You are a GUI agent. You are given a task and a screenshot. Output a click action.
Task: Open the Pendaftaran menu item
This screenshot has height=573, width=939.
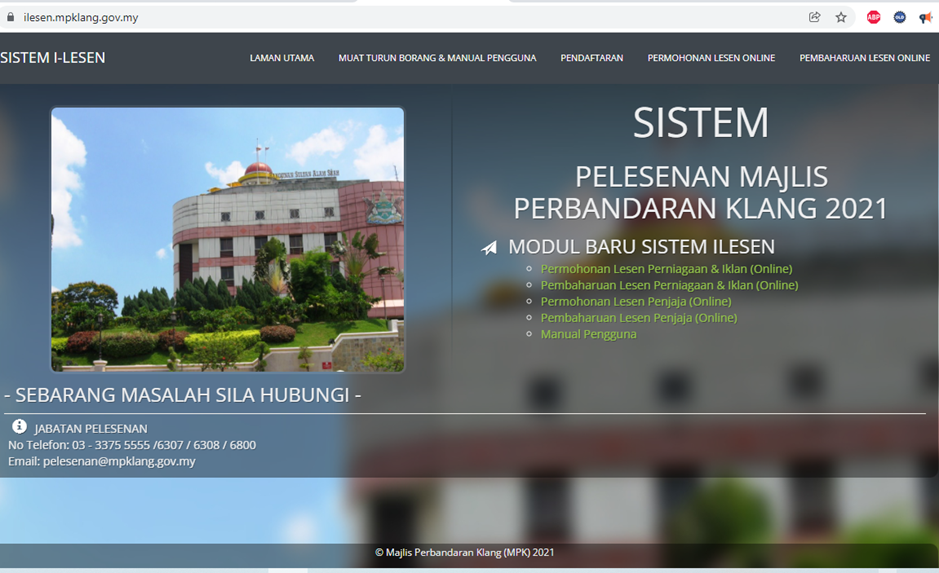pyautogui.click(x=592, y=58)
